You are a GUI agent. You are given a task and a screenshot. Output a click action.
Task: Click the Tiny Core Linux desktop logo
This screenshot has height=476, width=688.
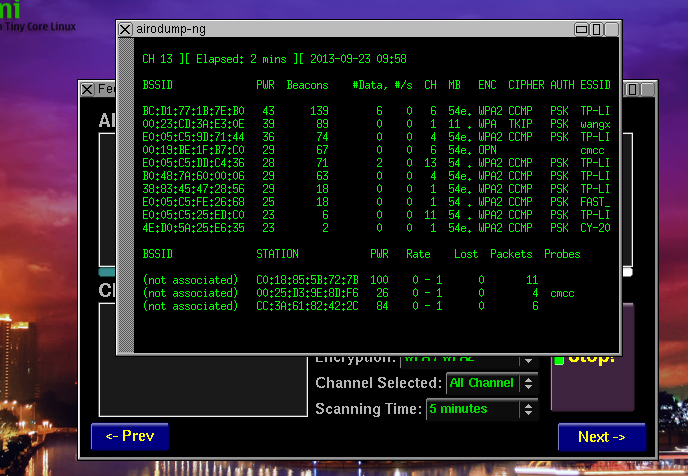(38, 17)
